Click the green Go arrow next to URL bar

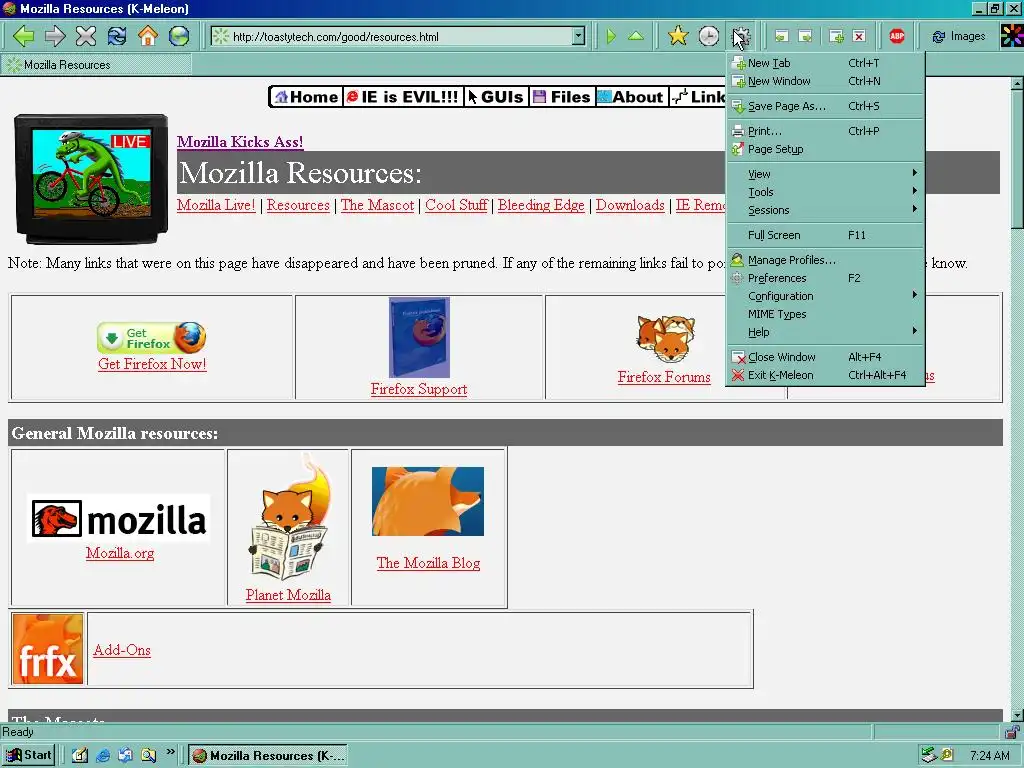611,37
